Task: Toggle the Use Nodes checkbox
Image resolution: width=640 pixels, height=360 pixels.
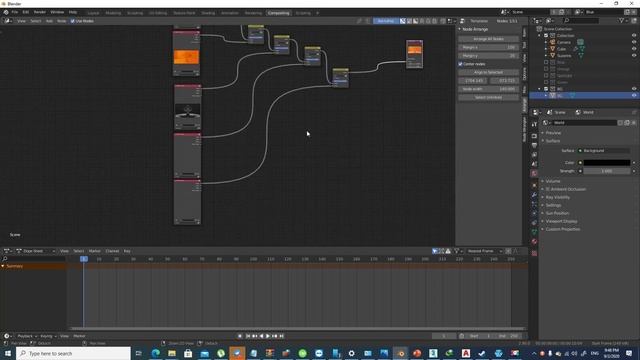Action: tap(73, 21)
